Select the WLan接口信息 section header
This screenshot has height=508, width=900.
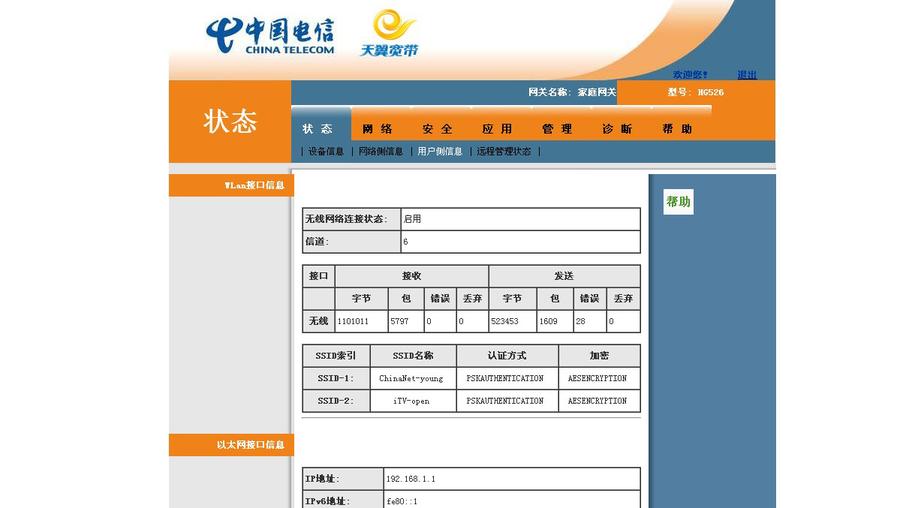[231, 185]
